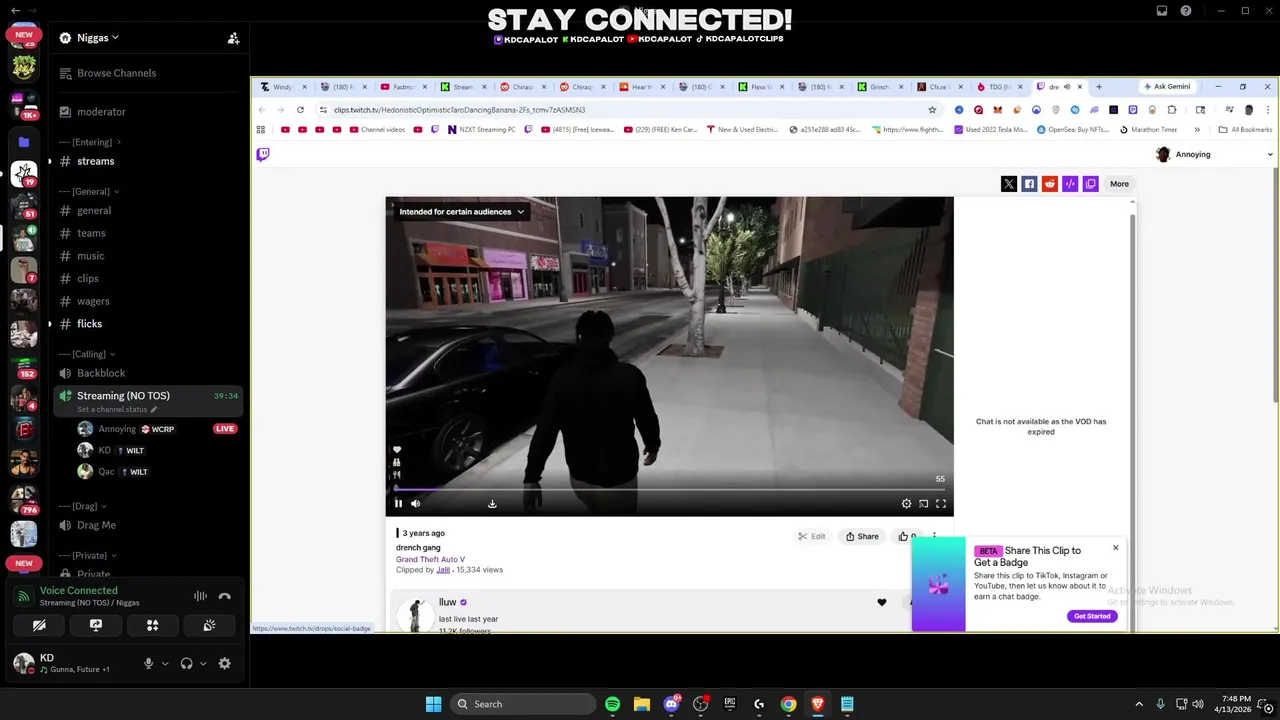1280x720 pixels.
Task: Turn on camera in Discord voice panel
Action: 39,625
